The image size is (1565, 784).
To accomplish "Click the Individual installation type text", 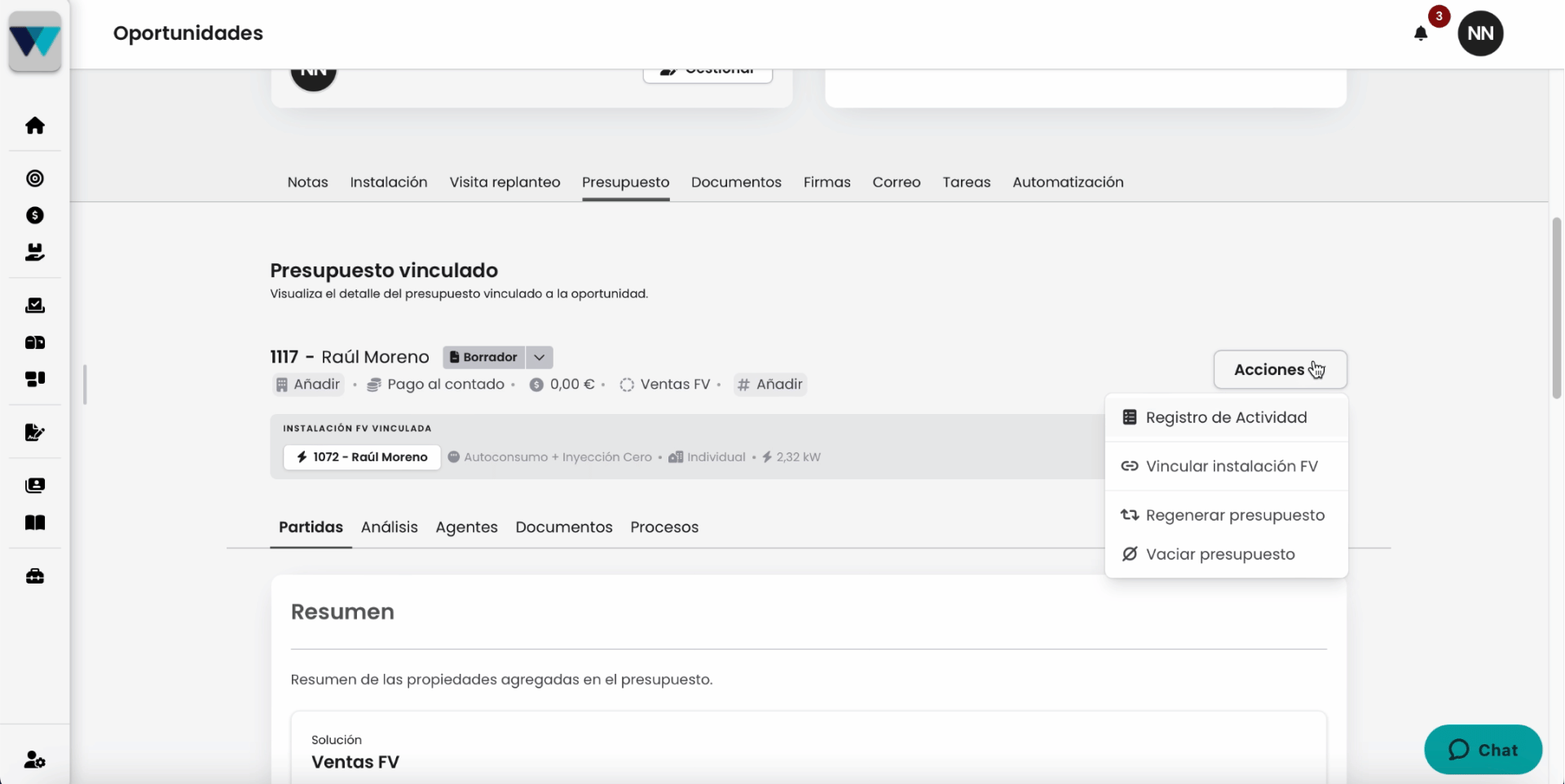I will (x=716, y=457).
